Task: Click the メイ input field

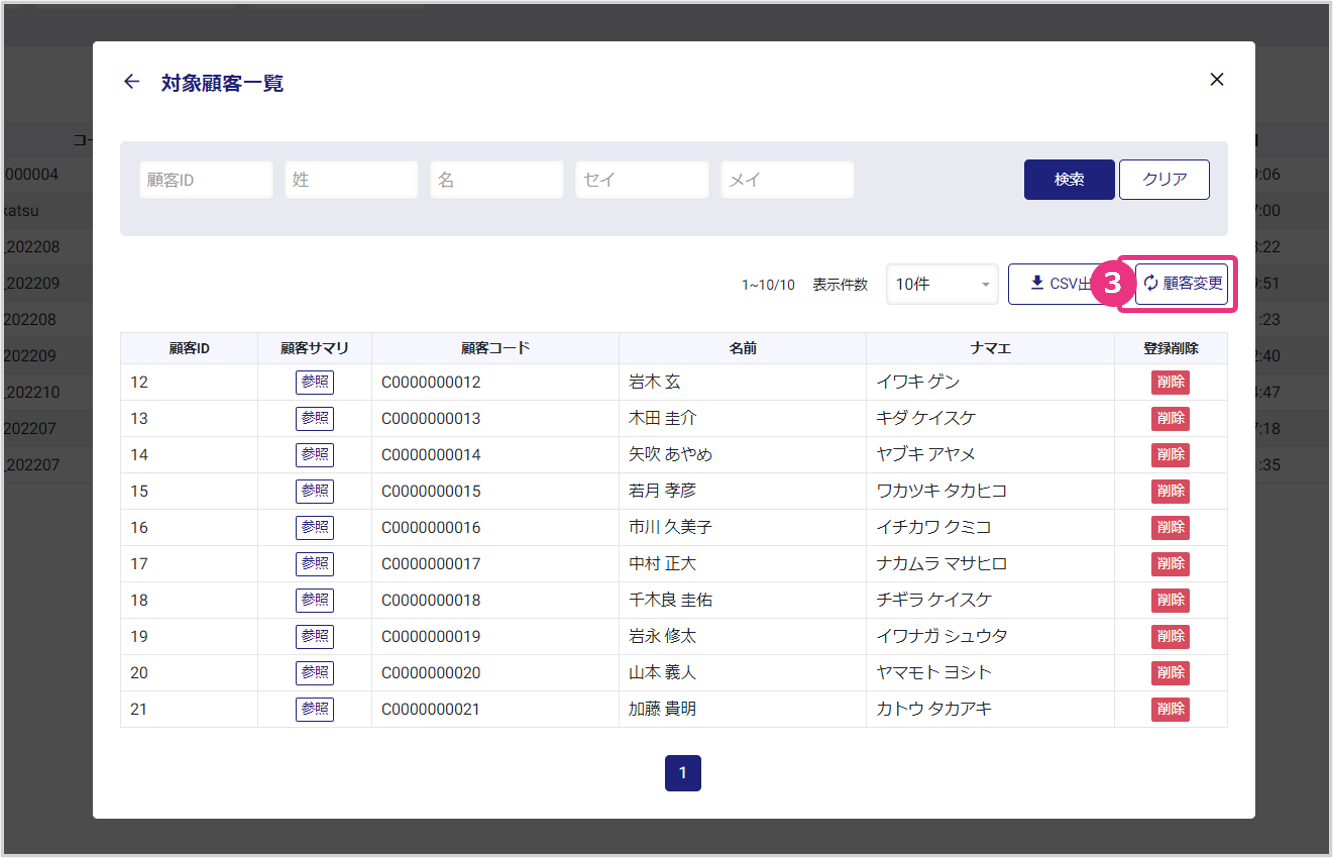Action: click(787, 180)
